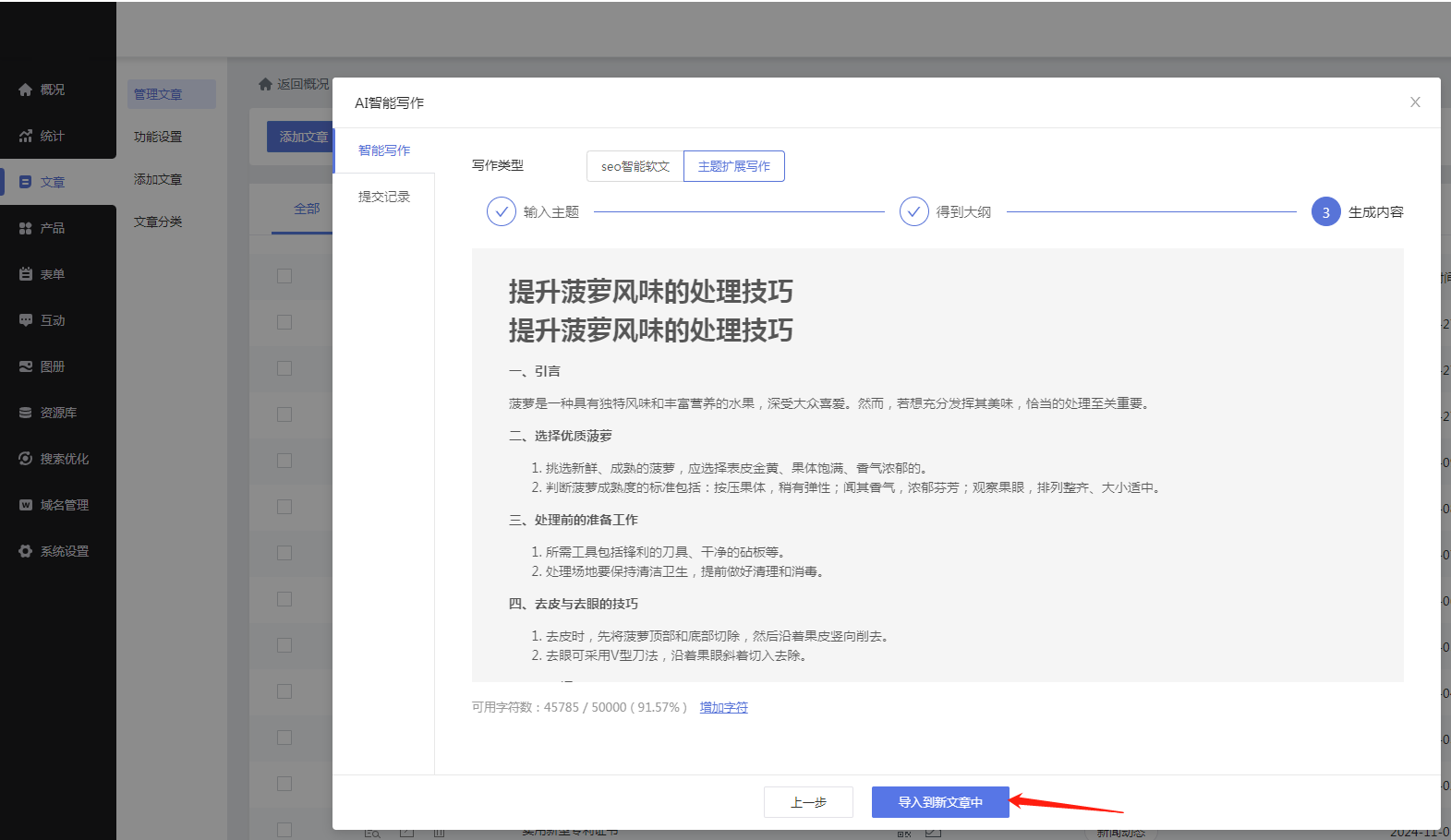Switch to the 提交记录 tab

(384, 197)
